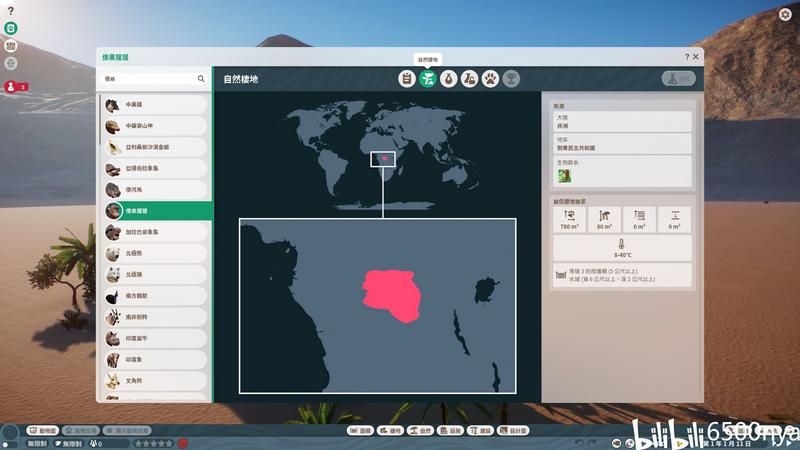
Task: Select the first animal in the list
Action: (x=155, y=105)
